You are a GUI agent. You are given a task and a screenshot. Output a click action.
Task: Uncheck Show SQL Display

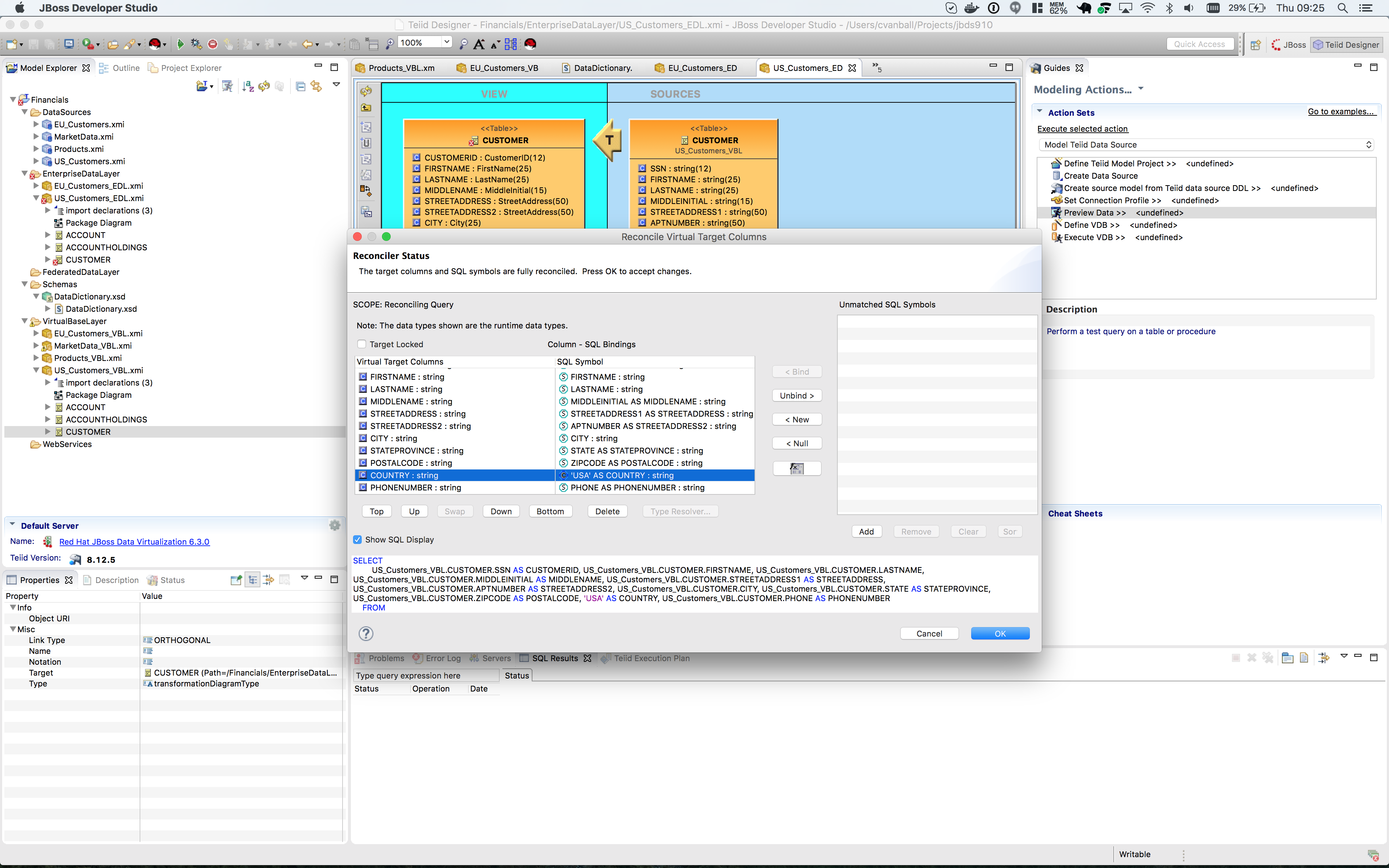358,540
